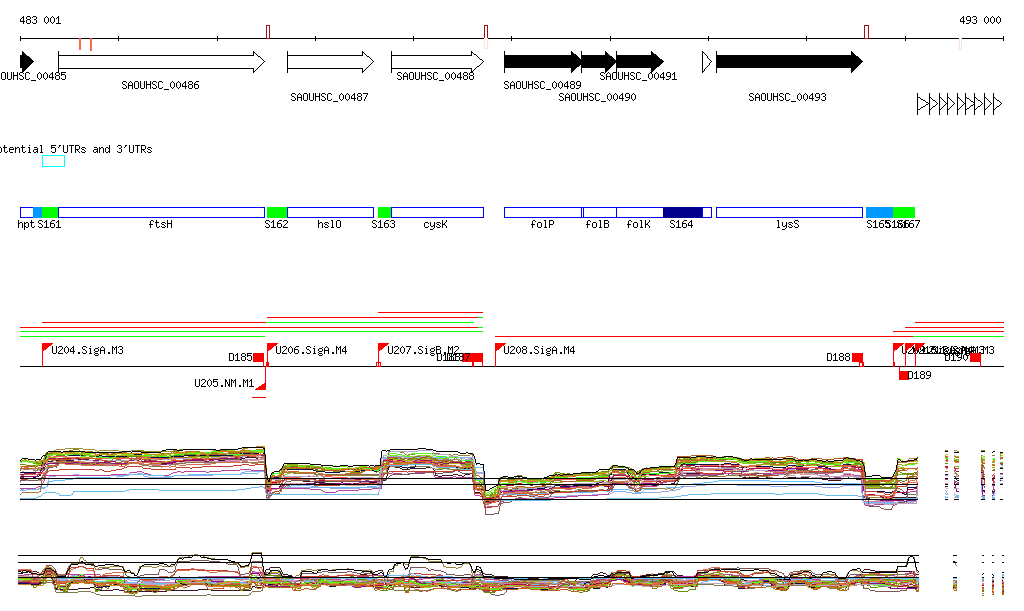This screenshot has height=611, width=1024.
Task: Select the cysK segment box
Action: coord(437,212)
